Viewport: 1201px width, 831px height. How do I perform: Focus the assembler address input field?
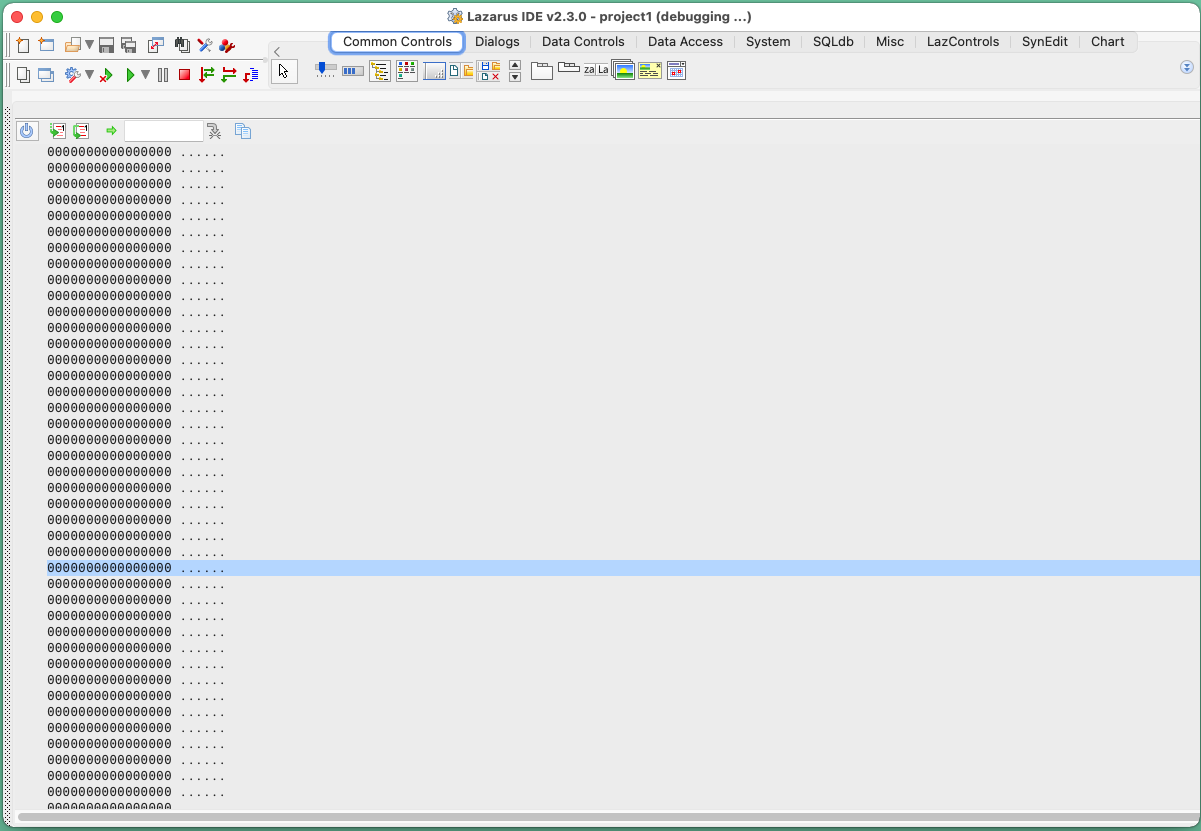(163, 131)
